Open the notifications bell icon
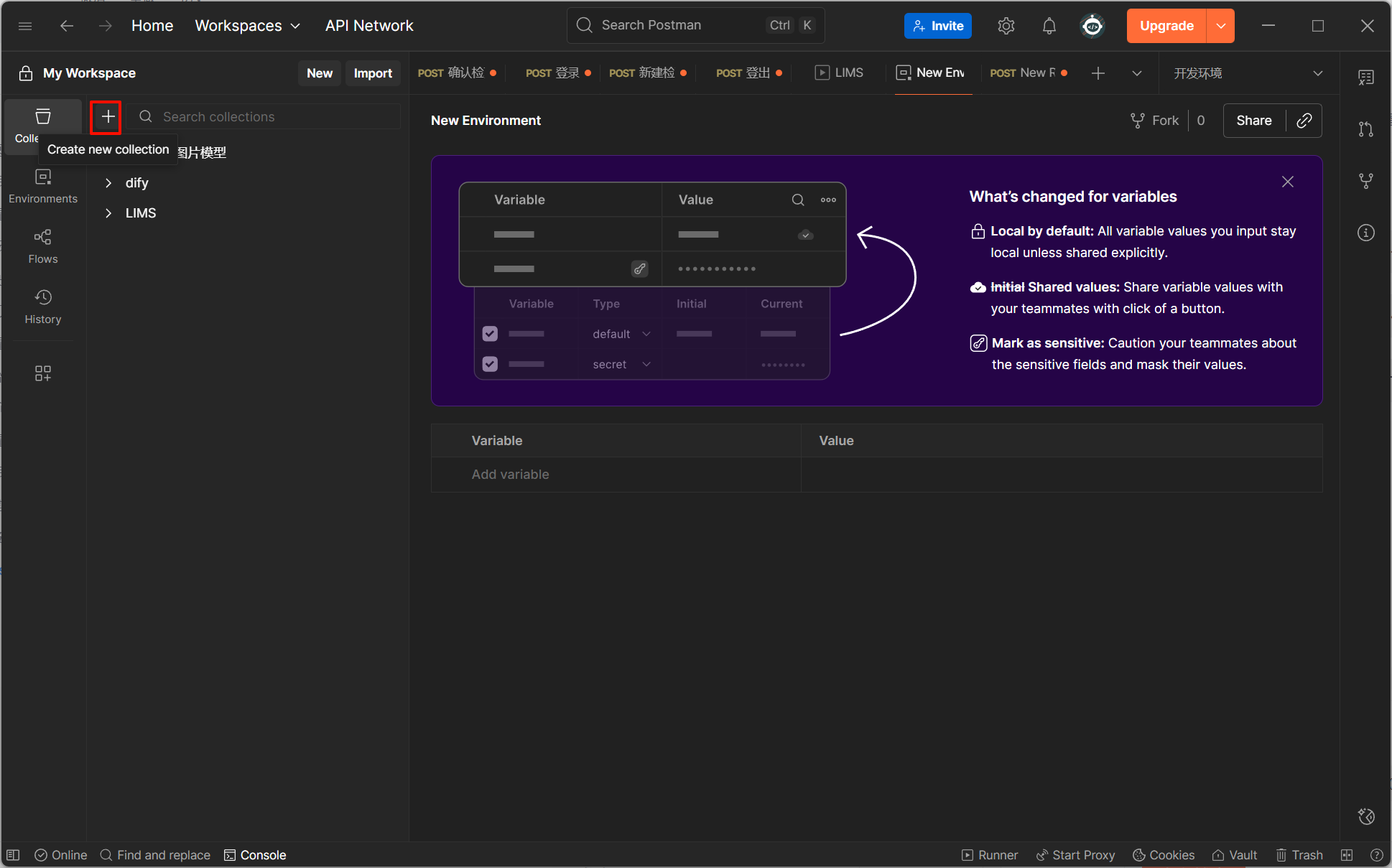The image size is (1392, 868). [x=1049, y=27]
